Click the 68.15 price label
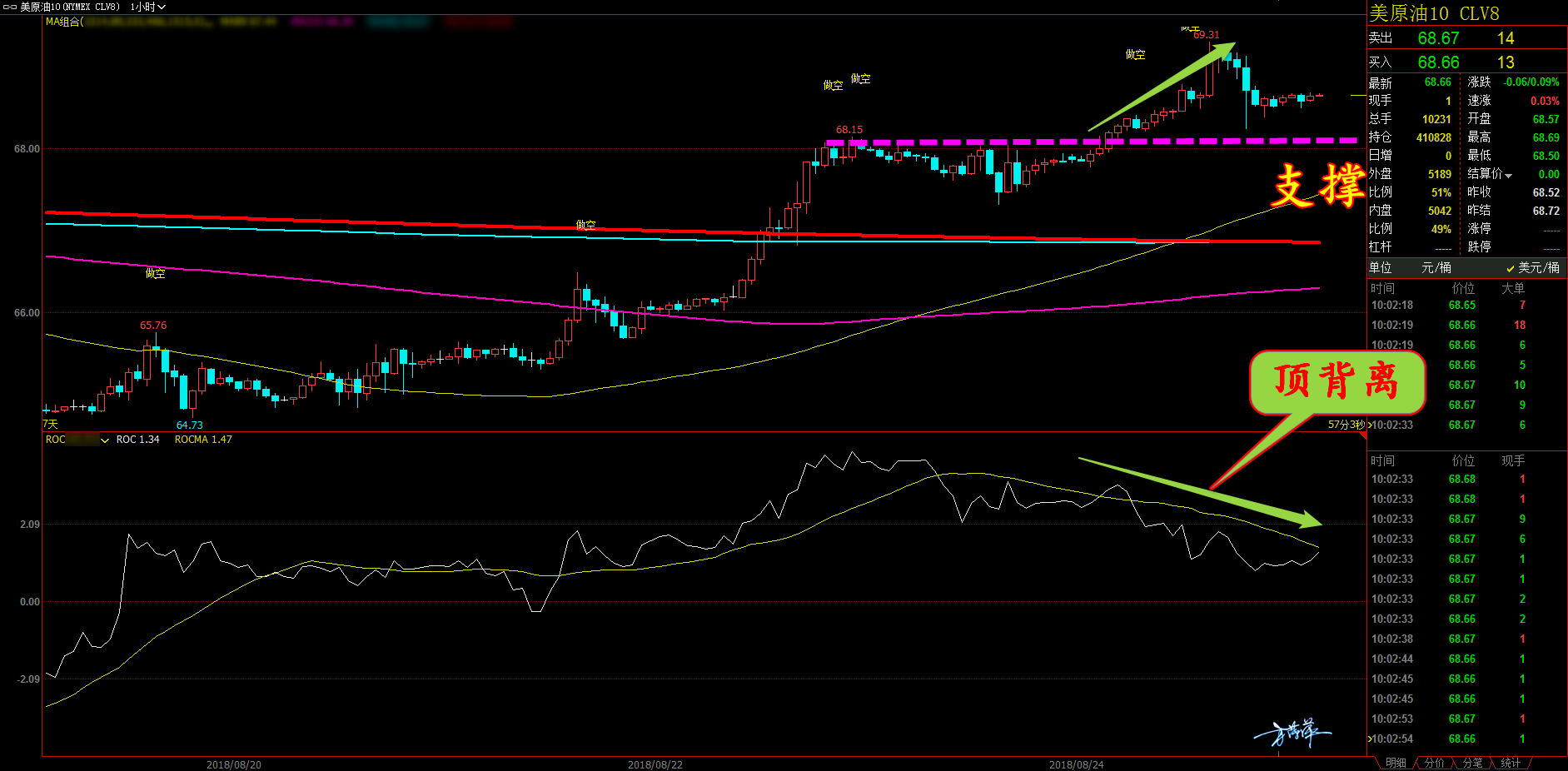This screenshot has width=1568, height=771. pos(849,130)
